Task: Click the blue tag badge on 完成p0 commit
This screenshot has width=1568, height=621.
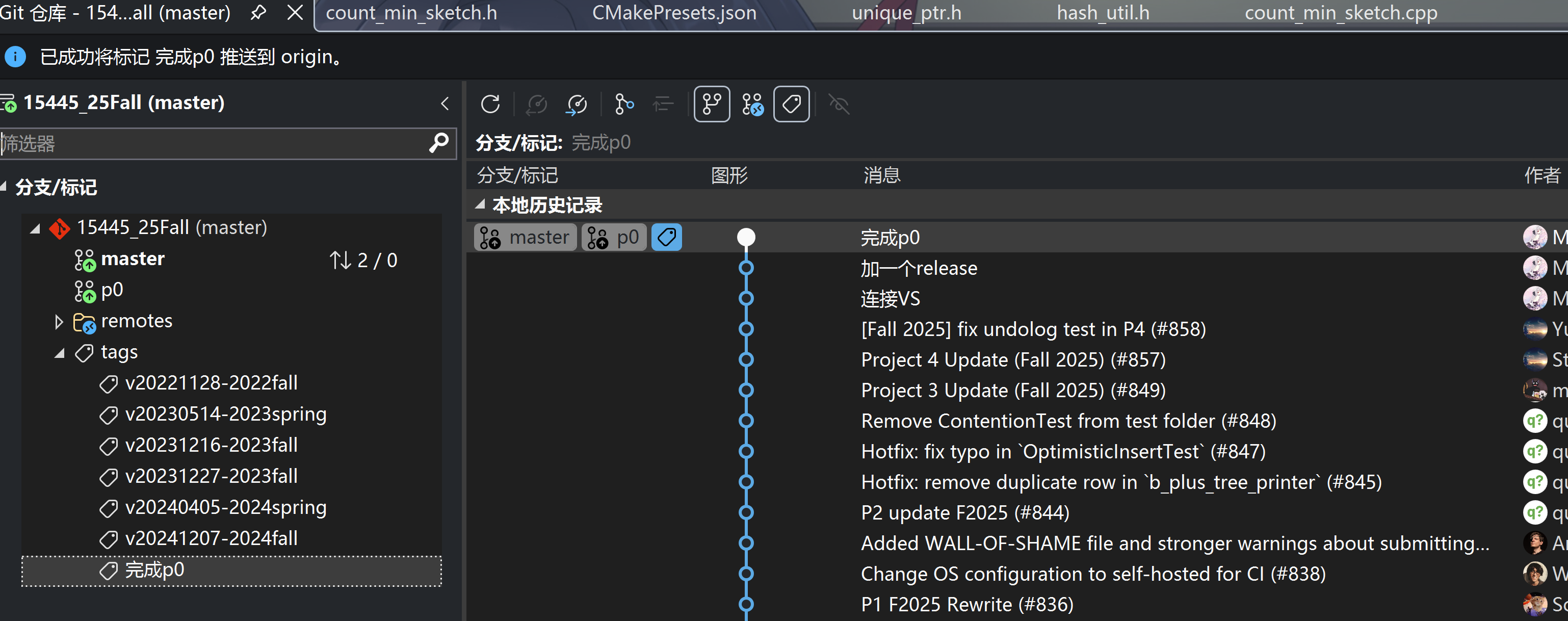Action: [667, 237]
